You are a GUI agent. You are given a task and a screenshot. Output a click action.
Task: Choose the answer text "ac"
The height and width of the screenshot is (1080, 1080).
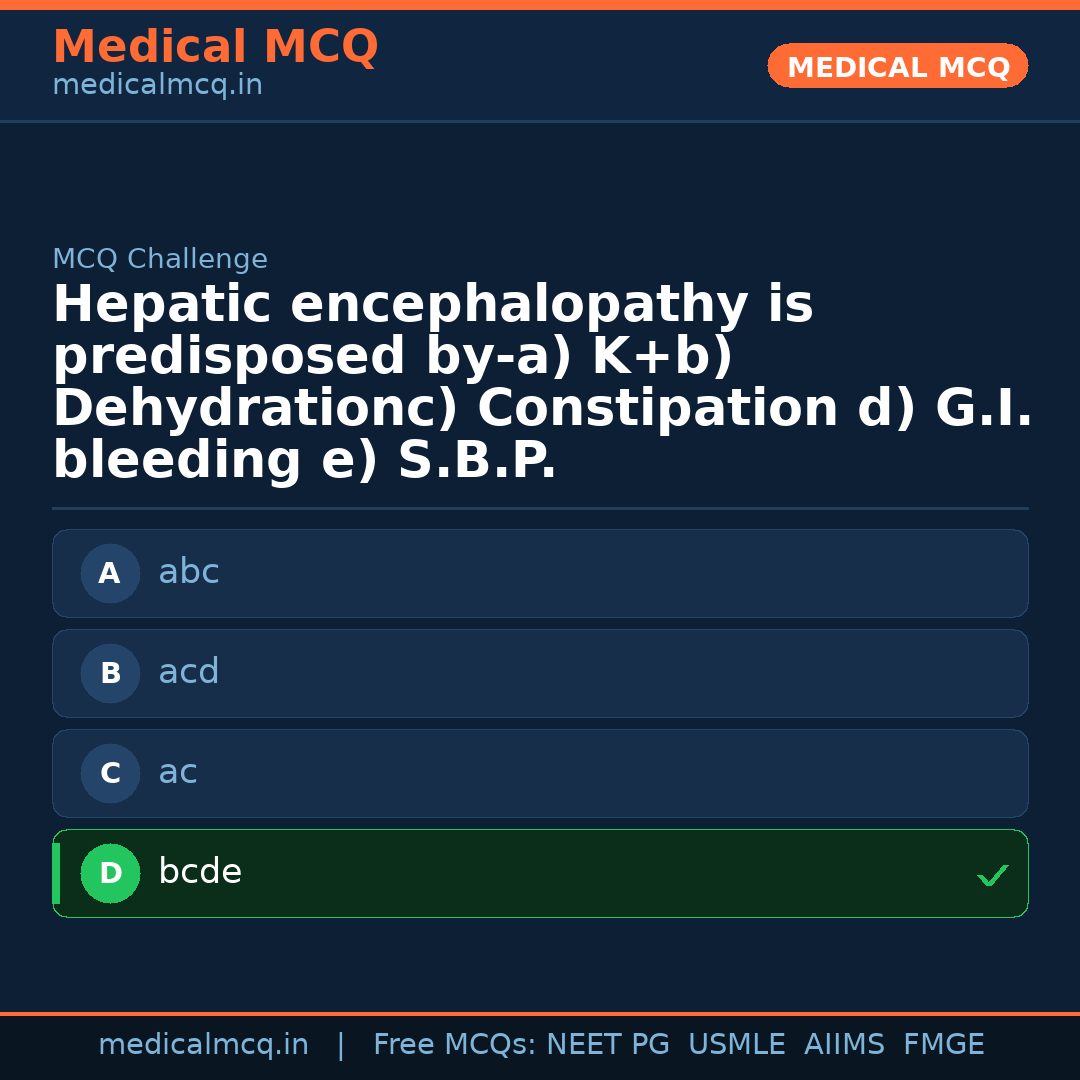click(x=178, y=773)
